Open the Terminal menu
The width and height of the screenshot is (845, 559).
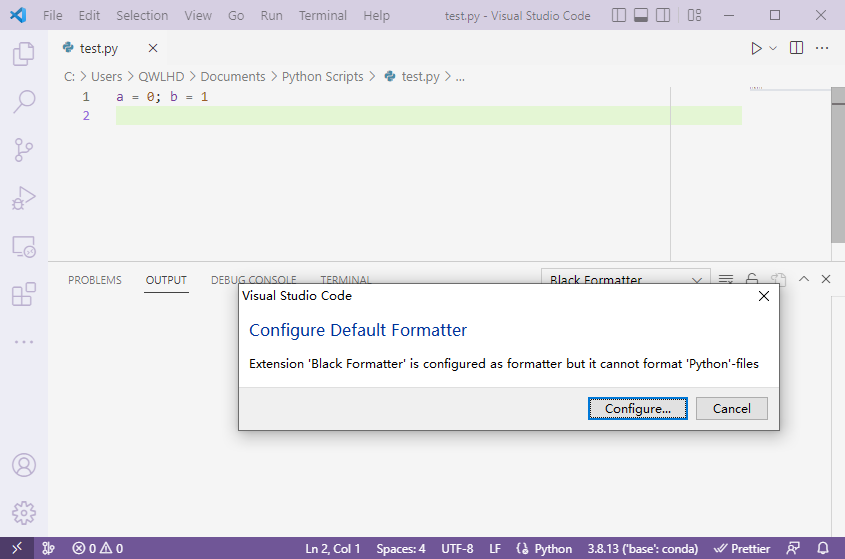coord(322,16)
